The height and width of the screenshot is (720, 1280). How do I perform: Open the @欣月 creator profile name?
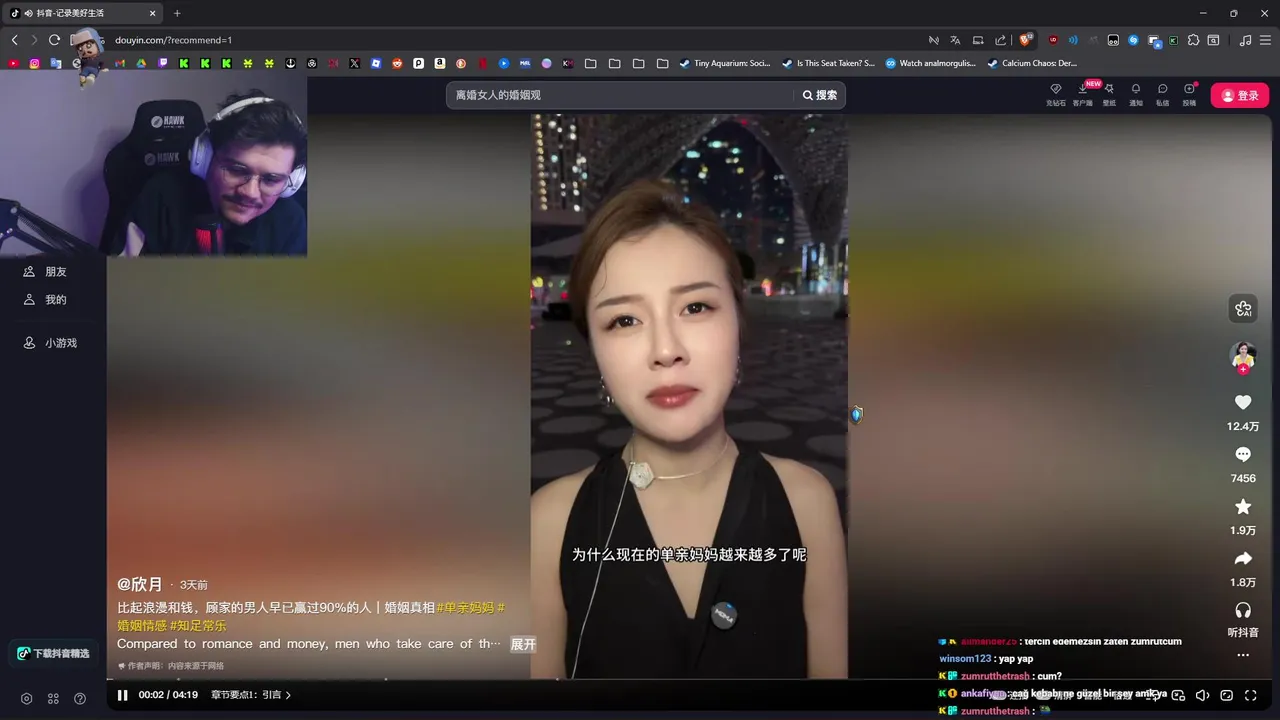coord(140,584)
